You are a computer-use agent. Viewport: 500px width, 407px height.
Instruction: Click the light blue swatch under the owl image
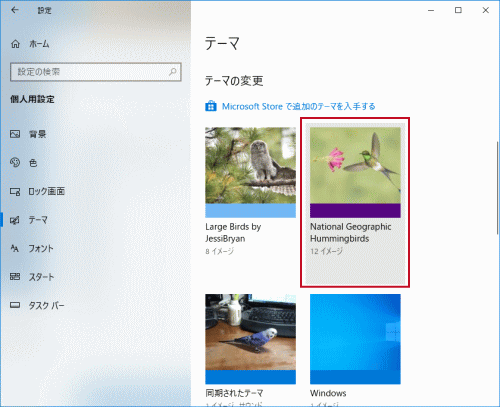250,211
